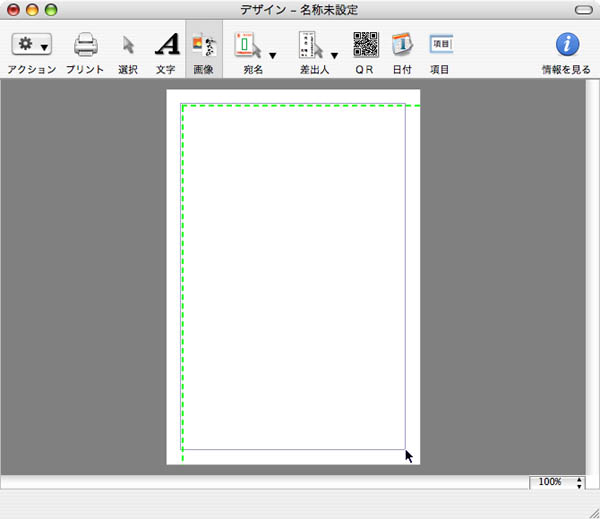600x519 pixels.
Task: Open 情報を見る info panel
Action: coord(566,45)
